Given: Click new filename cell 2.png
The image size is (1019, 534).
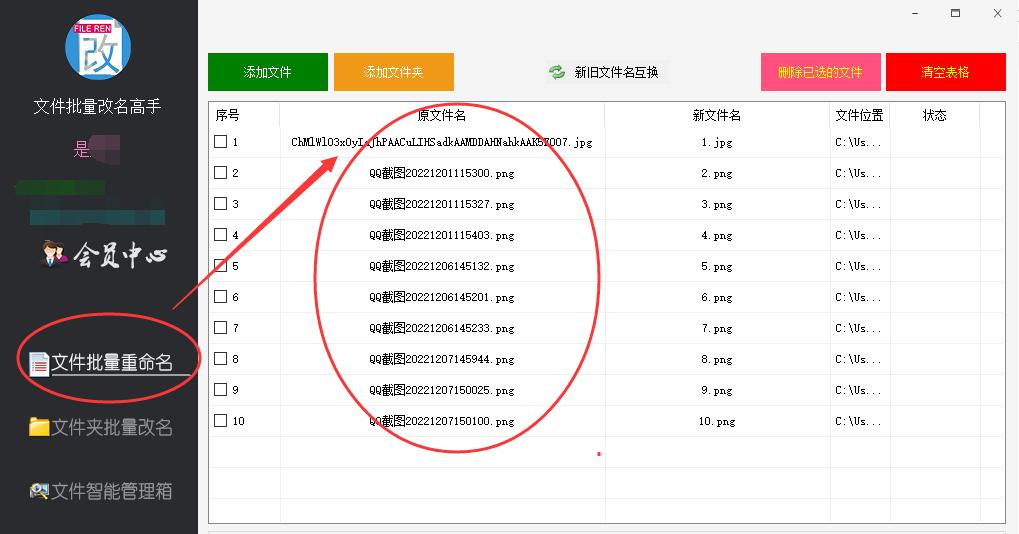Looking at the screenshot, I should coord(717,173).
